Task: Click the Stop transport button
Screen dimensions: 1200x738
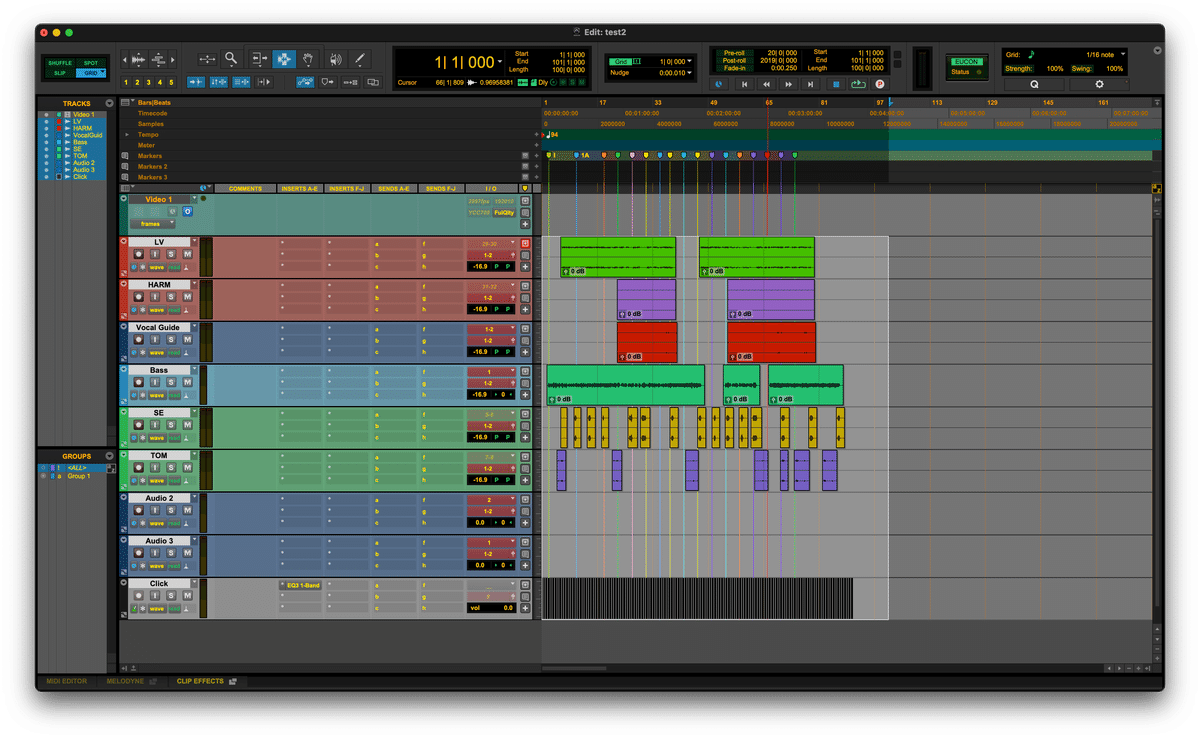Action: coord(834,85)
